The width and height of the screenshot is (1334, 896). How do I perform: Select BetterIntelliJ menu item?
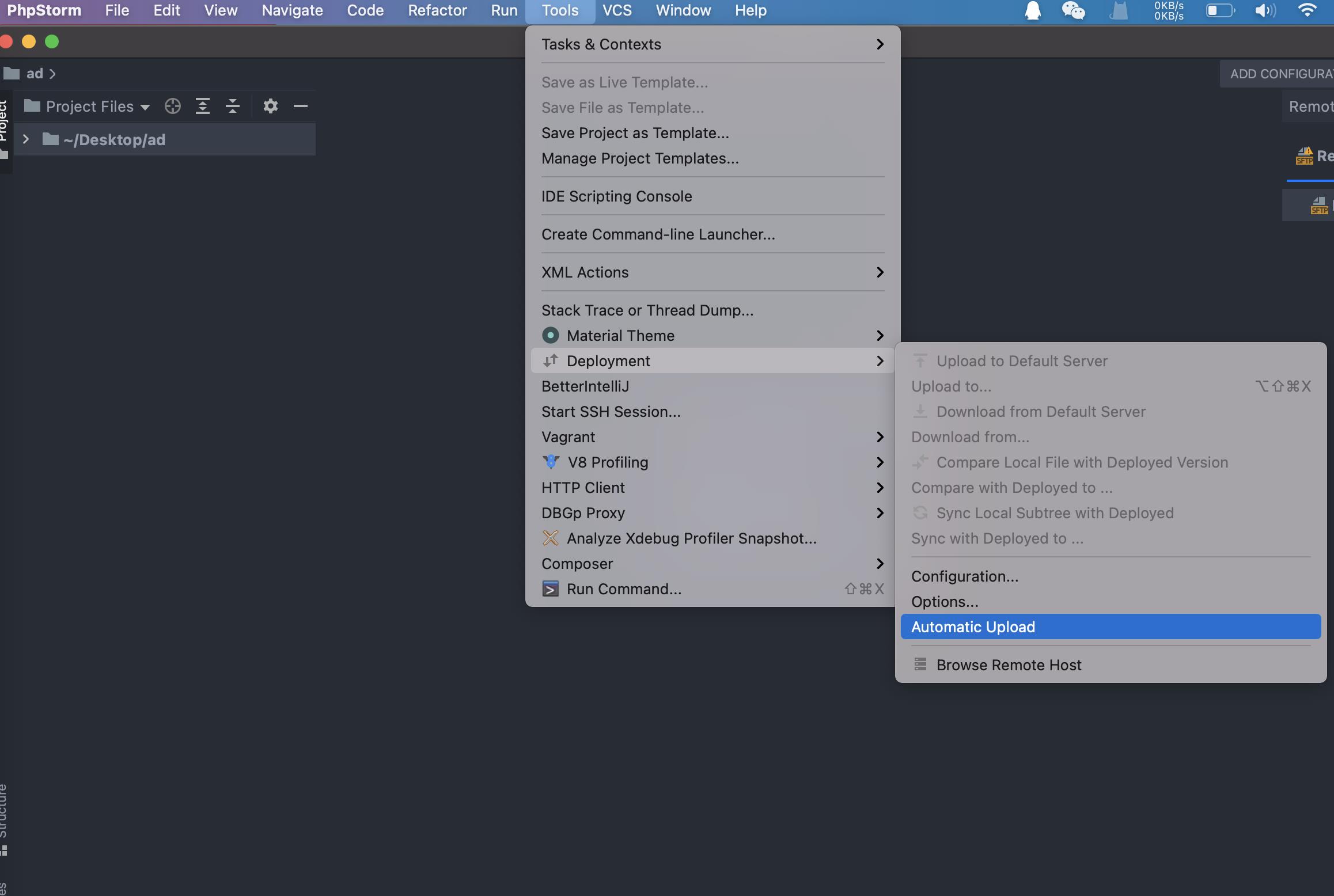click(x=713, y=386)
